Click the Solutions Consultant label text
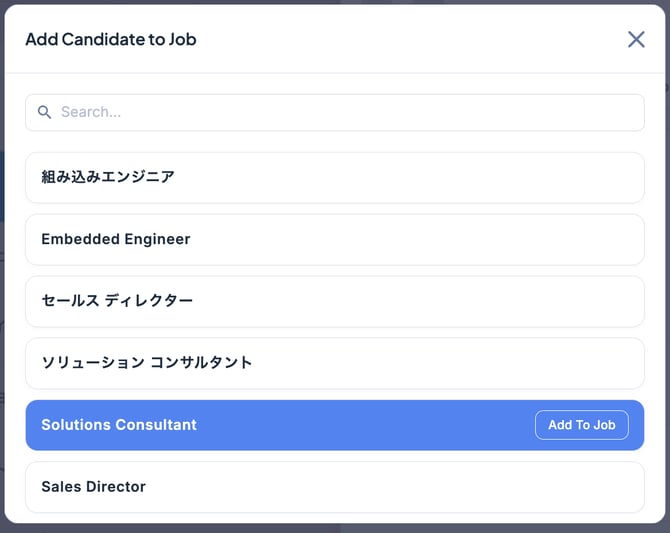670x533 pixels. [x=119, y=425]
